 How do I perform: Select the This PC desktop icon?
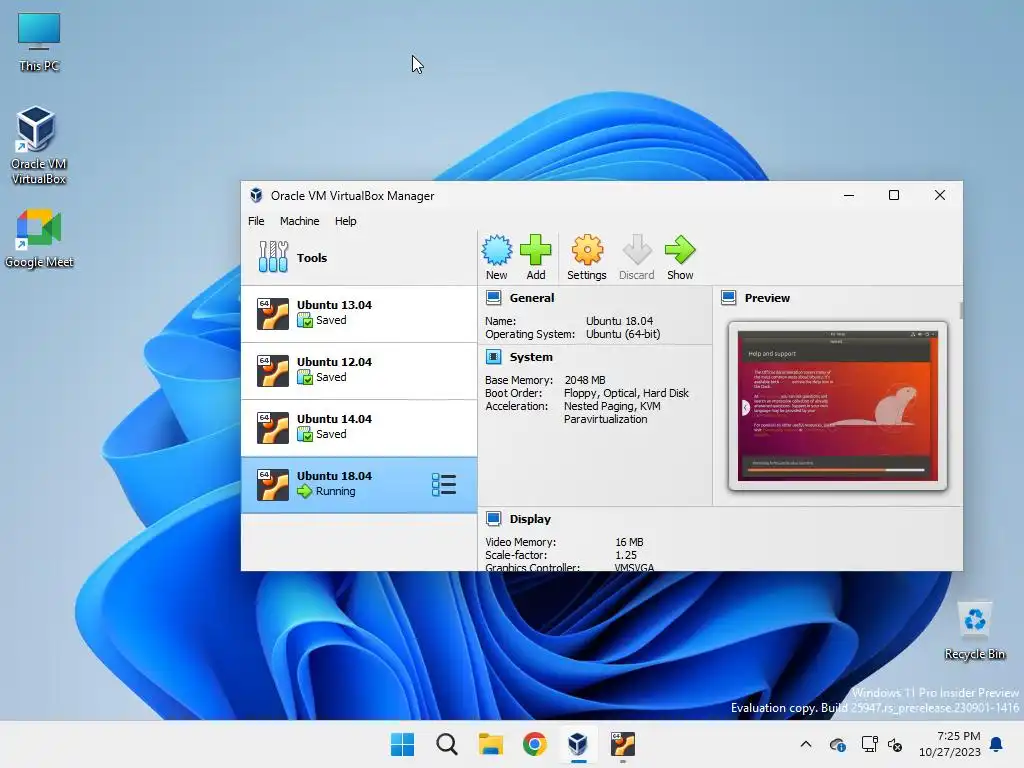[x=39, y=42]
